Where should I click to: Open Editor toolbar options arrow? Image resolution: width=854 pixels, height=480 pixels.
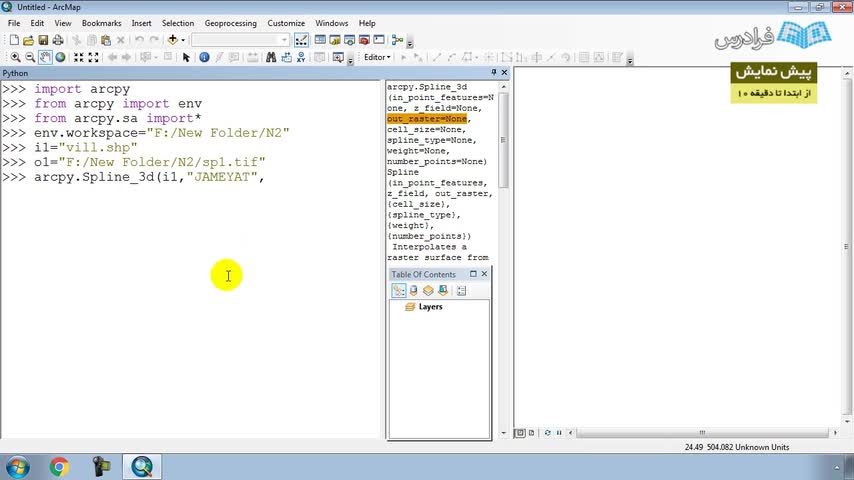[x=630, y=59]
